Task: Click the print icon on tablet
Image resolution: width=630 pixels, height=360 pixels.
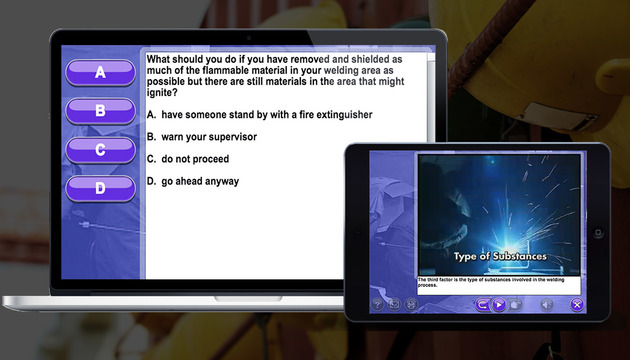Action: pyautogui.click(x=411, y=305)
